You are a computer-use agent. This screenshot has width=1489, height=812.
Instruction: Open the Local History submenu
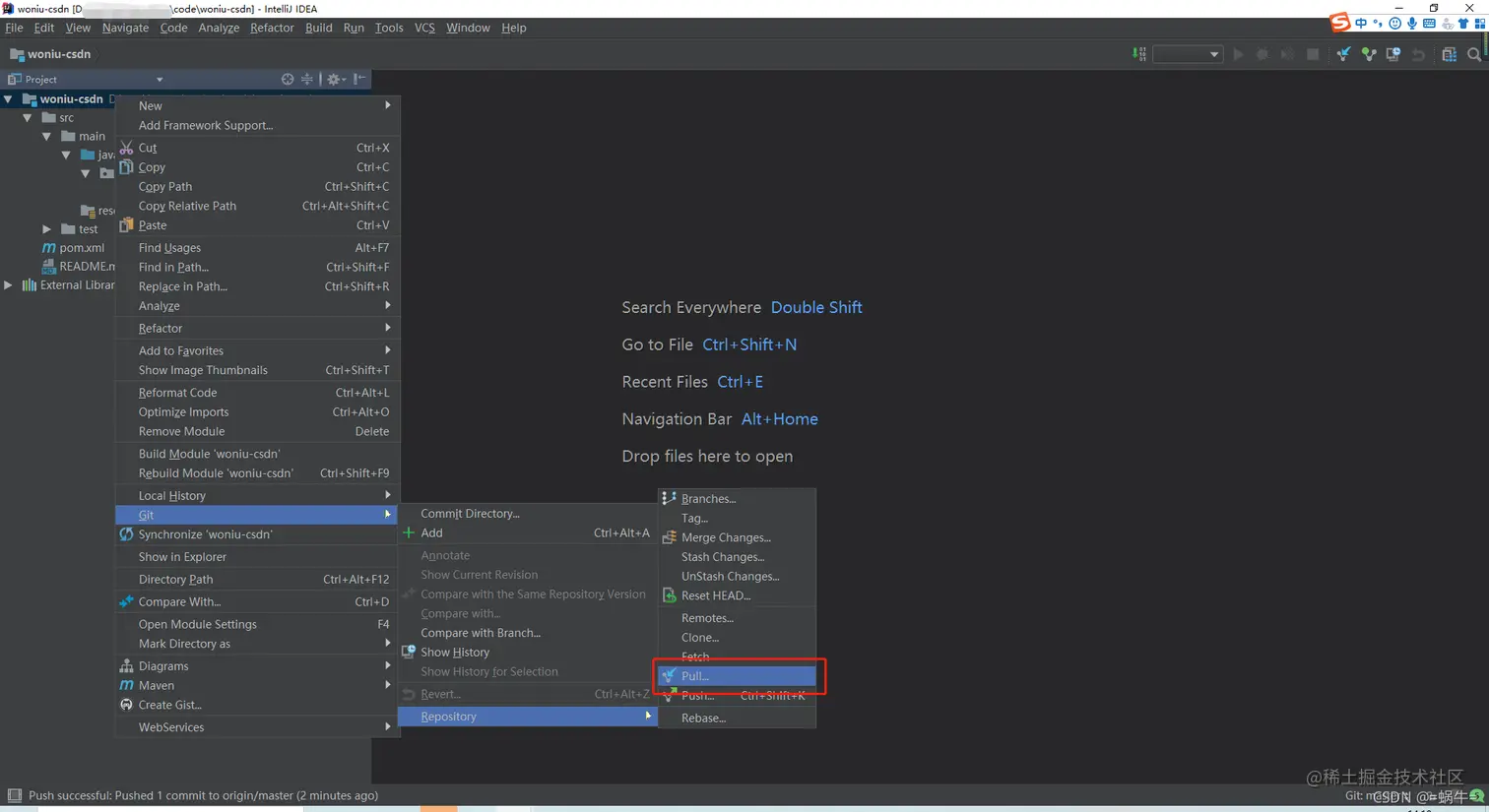coord(258,496)
